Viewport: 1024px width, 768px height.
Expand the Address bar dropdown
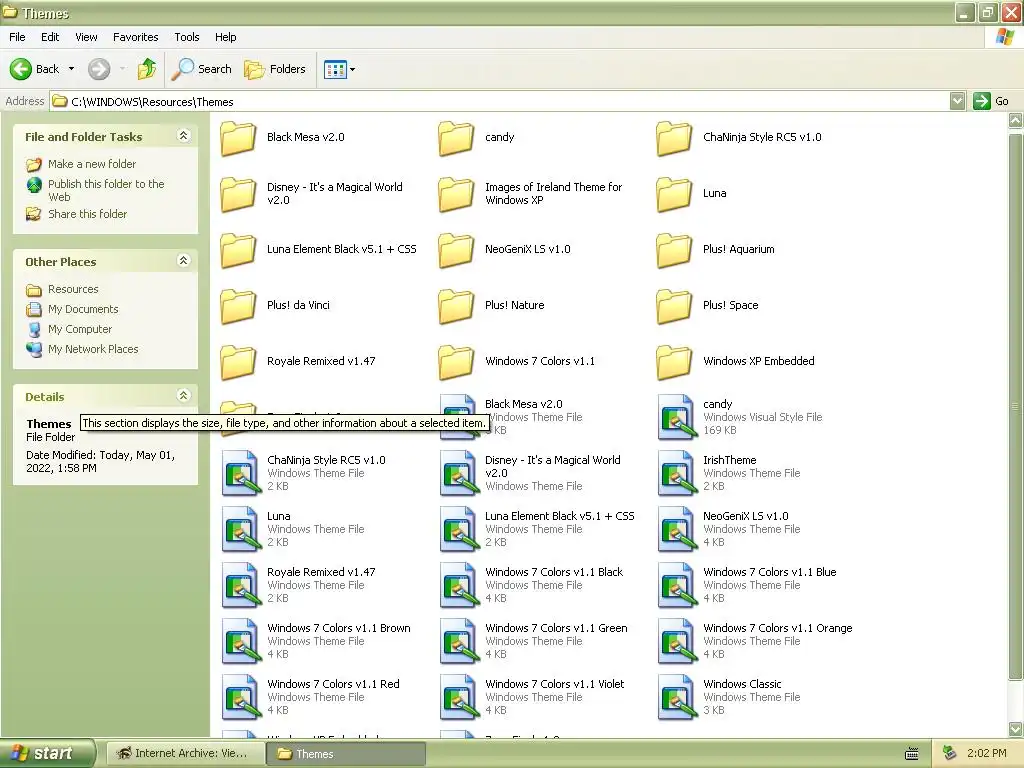point(957,101)
